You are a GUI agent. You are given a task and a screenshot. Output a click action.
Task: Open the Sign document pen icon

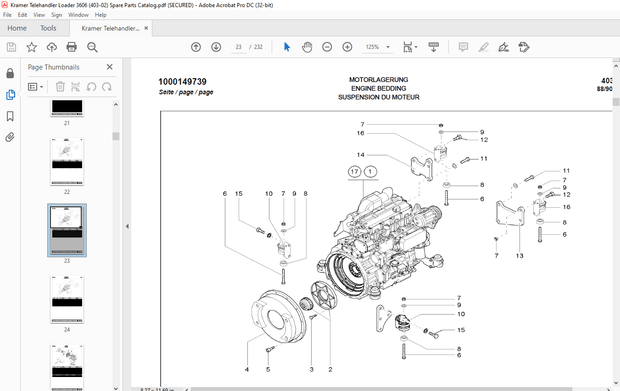click(x=503, y=47)
